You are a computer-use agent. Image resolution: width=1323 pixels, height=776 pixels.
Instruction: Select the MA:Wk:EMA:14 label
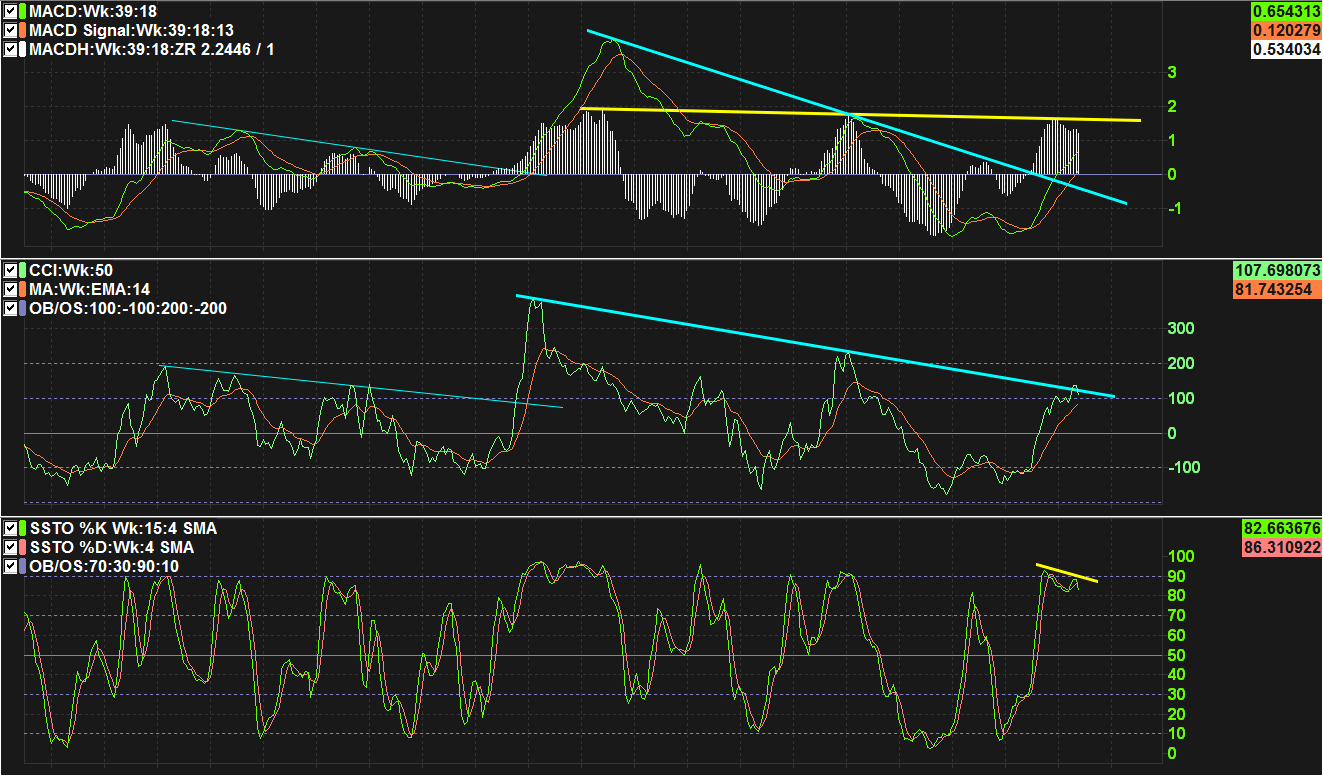pos(90,289)
